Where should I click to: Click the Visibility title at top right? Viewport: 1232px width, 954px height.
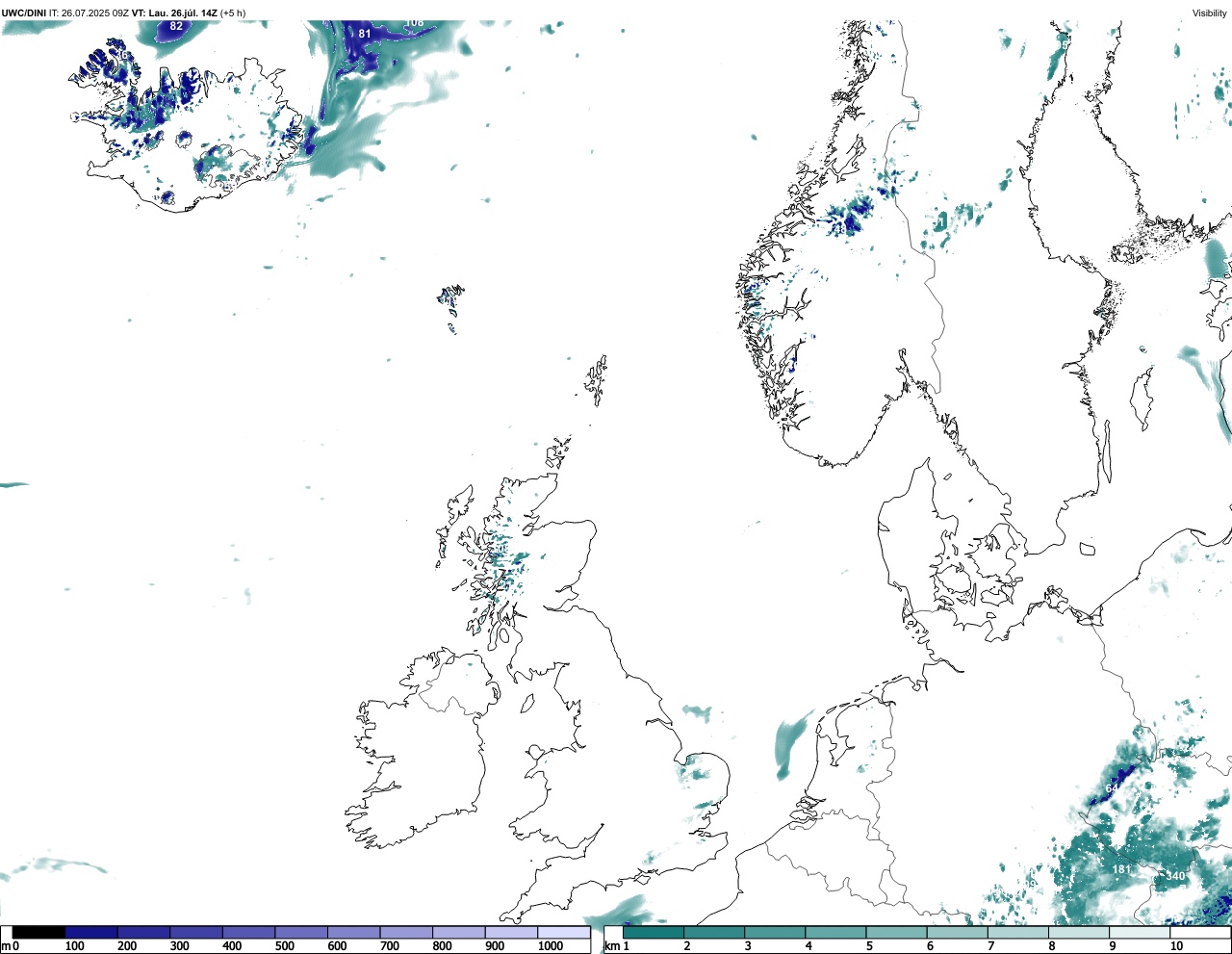pyautogui.click(x=1210, y=13)
